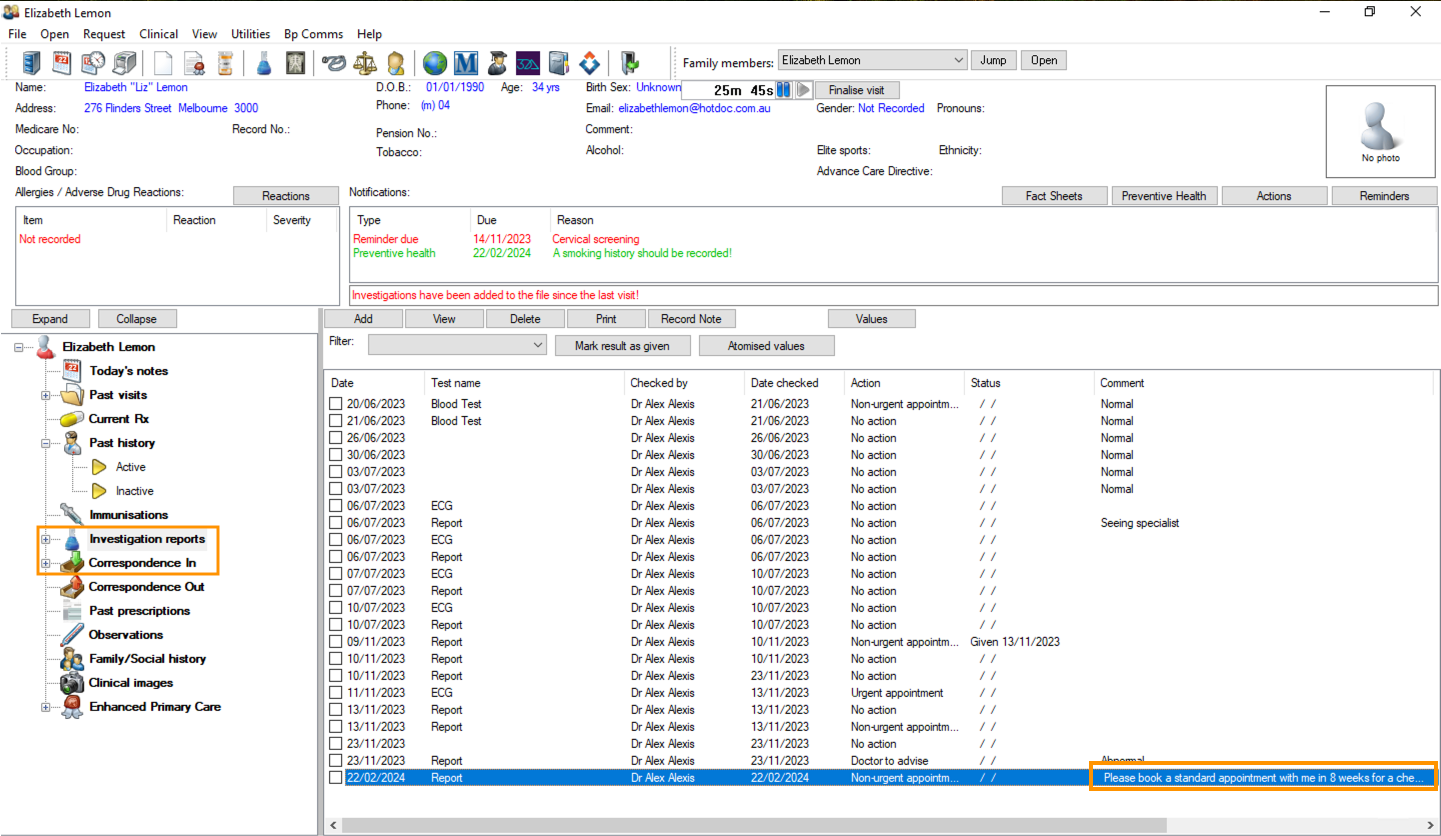
Task: Click the blue-orange diamond logo icon
Action: (590, 63)
